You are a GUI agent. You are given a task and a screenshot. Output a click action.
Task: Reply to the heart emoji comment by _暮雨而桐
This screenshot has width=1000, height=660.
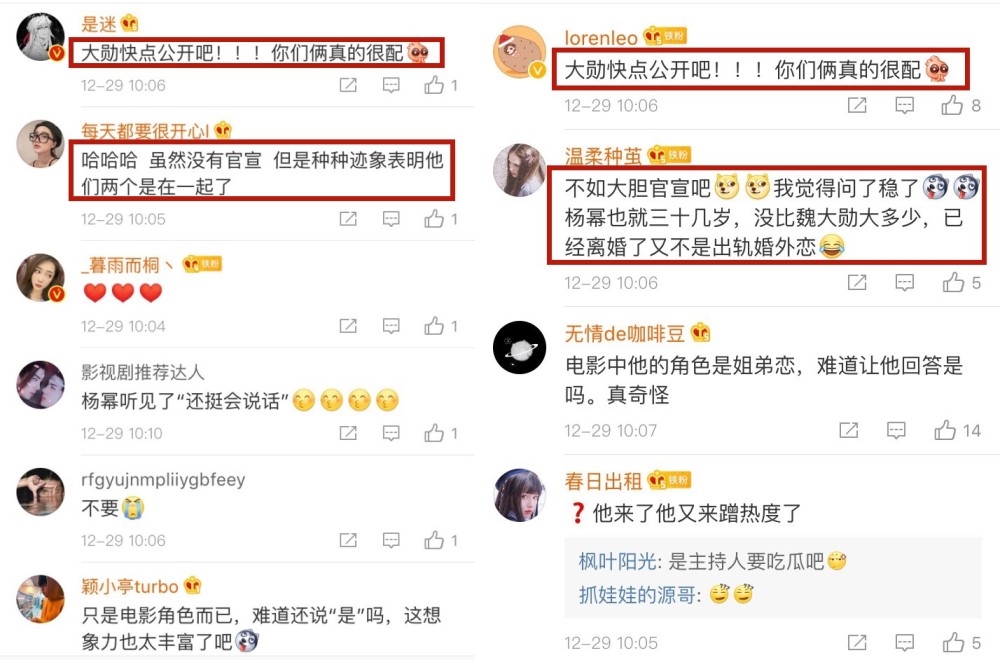(x=391, y=326)
